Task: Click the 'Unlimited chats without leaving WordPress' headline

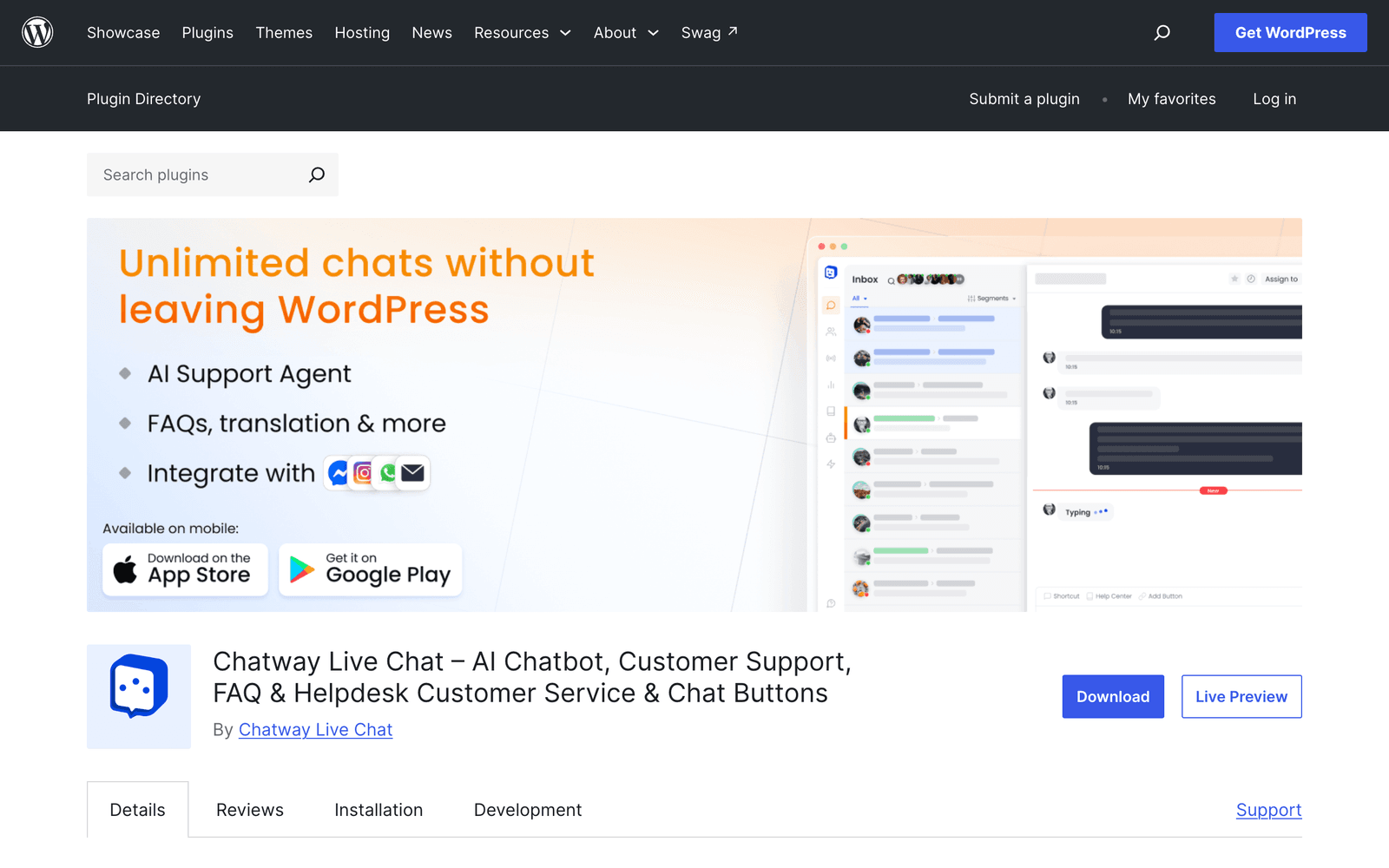Action: pos(356,286)
